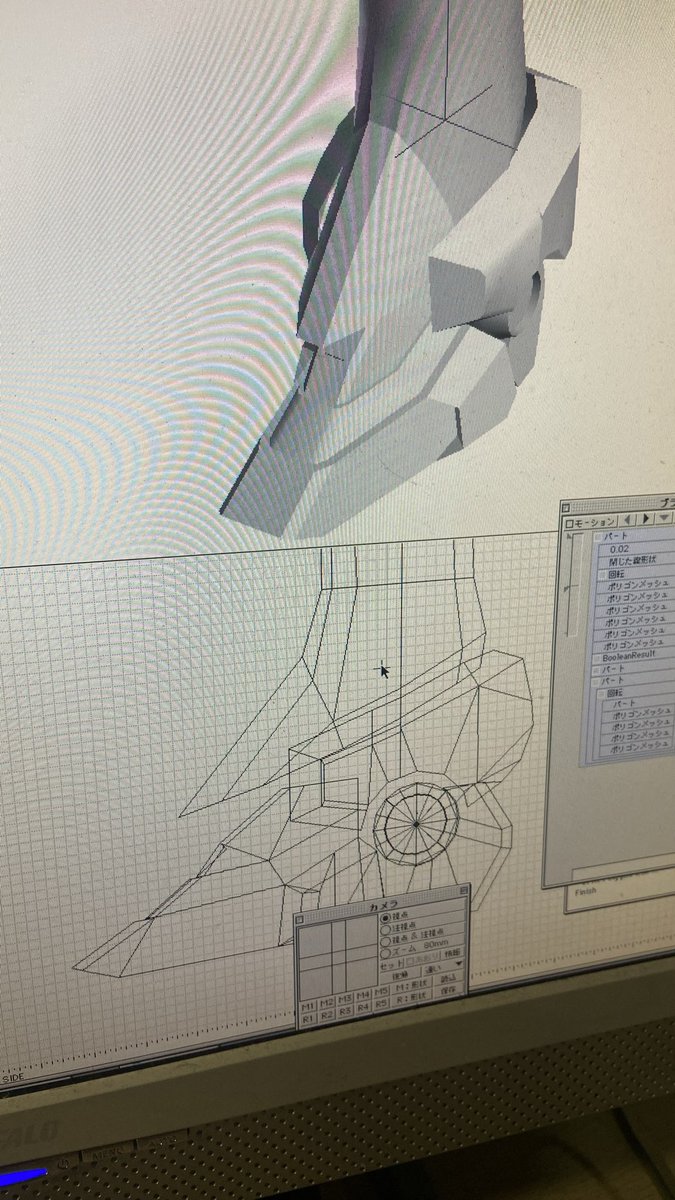Click the セット button in Camera panel
This screenshot has width=675, height=1200.
[x=391, y=964]
